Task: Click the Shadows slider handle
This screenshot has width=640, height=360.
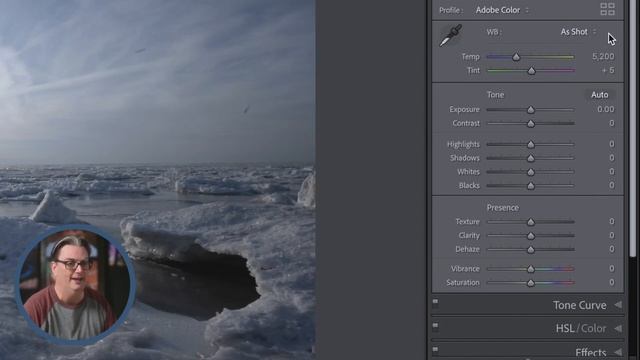Action: (x=531, y=158)
